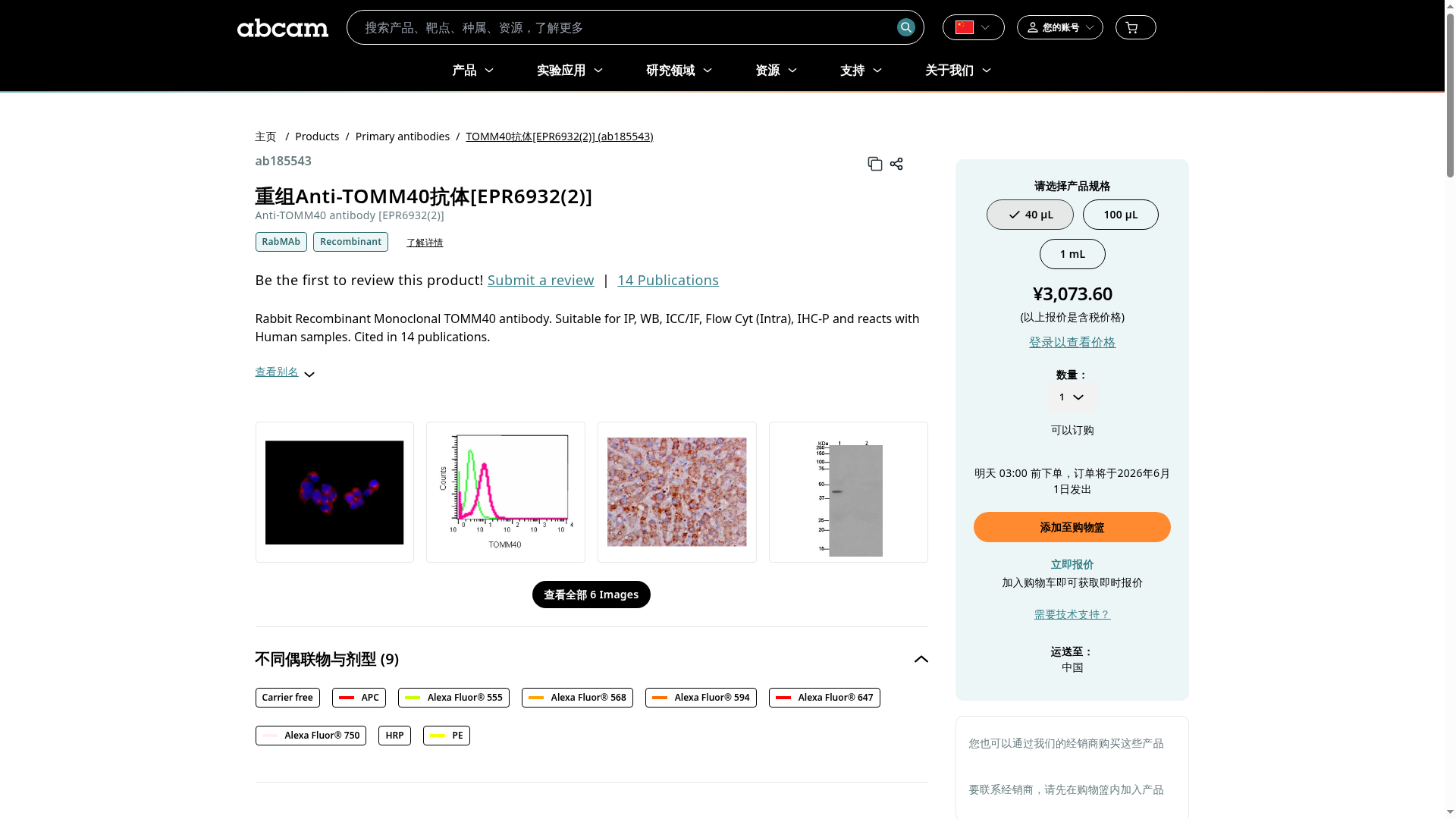Expand the 查看别名 aliases list
This screenshot has width=1456, height=819.
284,372
